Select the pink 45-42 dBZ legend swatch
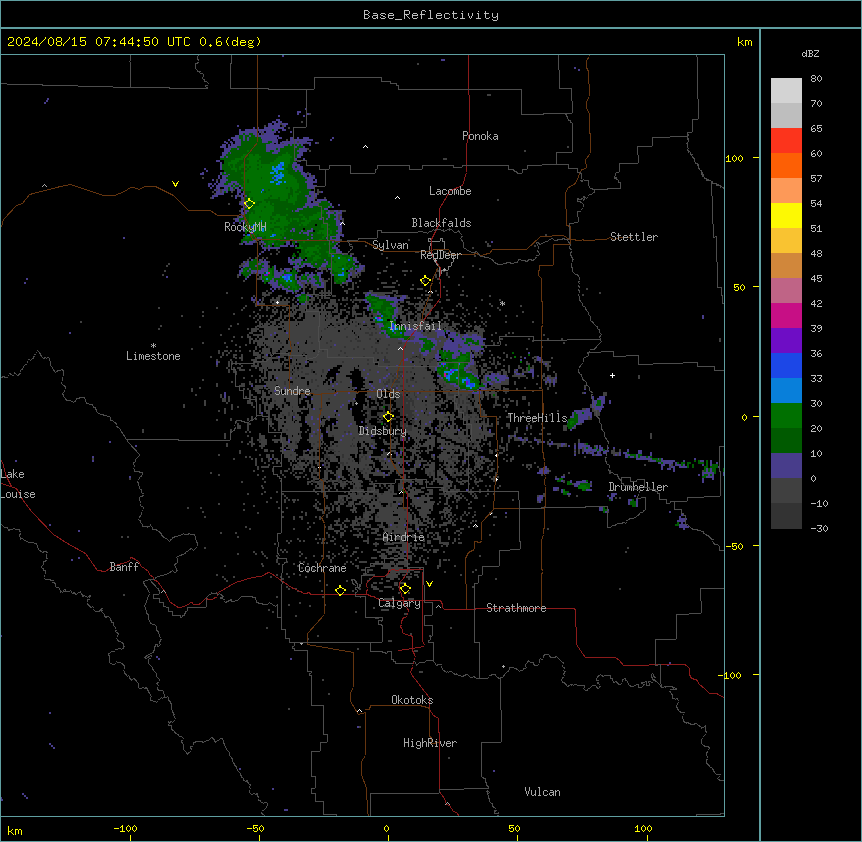 [x=786, y=290]
